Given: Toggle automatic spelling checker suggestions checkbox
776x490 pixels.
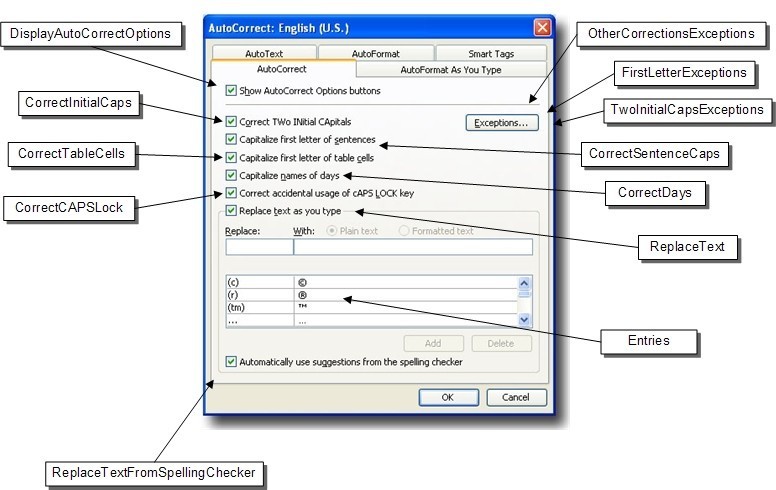Looking at the screenshot, I should pyautogui.click(x=231, y=361).
